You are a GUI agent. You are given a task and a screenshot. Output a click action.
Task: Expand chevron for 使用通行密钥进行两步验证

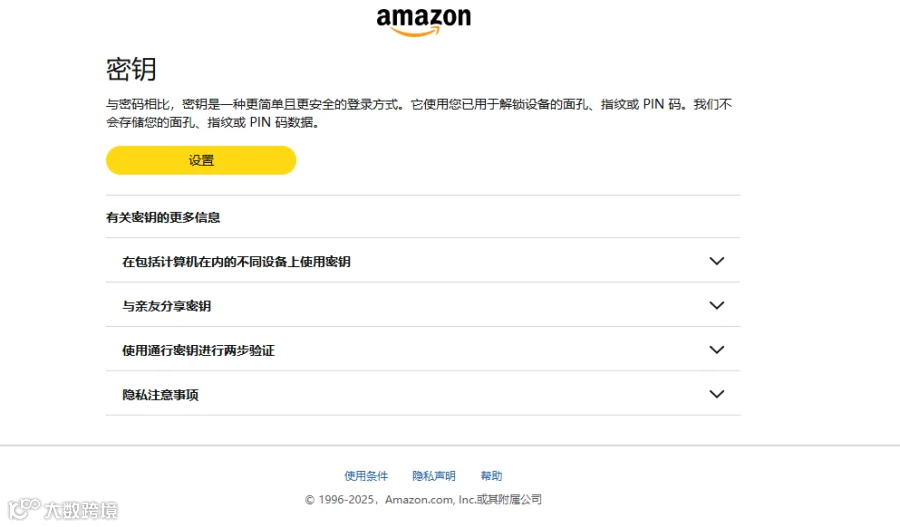(x=716, y=350)
